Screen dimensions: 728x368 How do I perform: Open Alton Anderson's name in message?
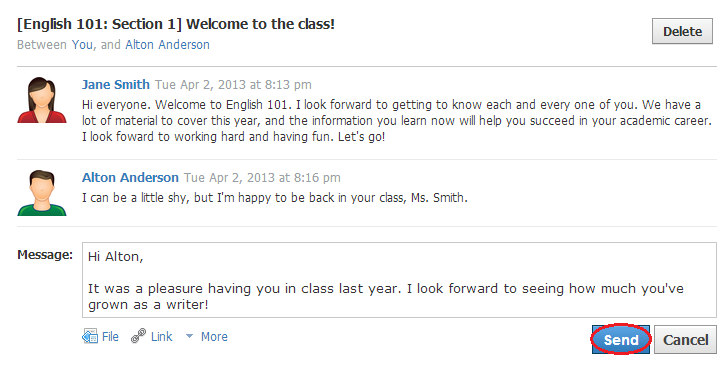(x=130, y=177)
